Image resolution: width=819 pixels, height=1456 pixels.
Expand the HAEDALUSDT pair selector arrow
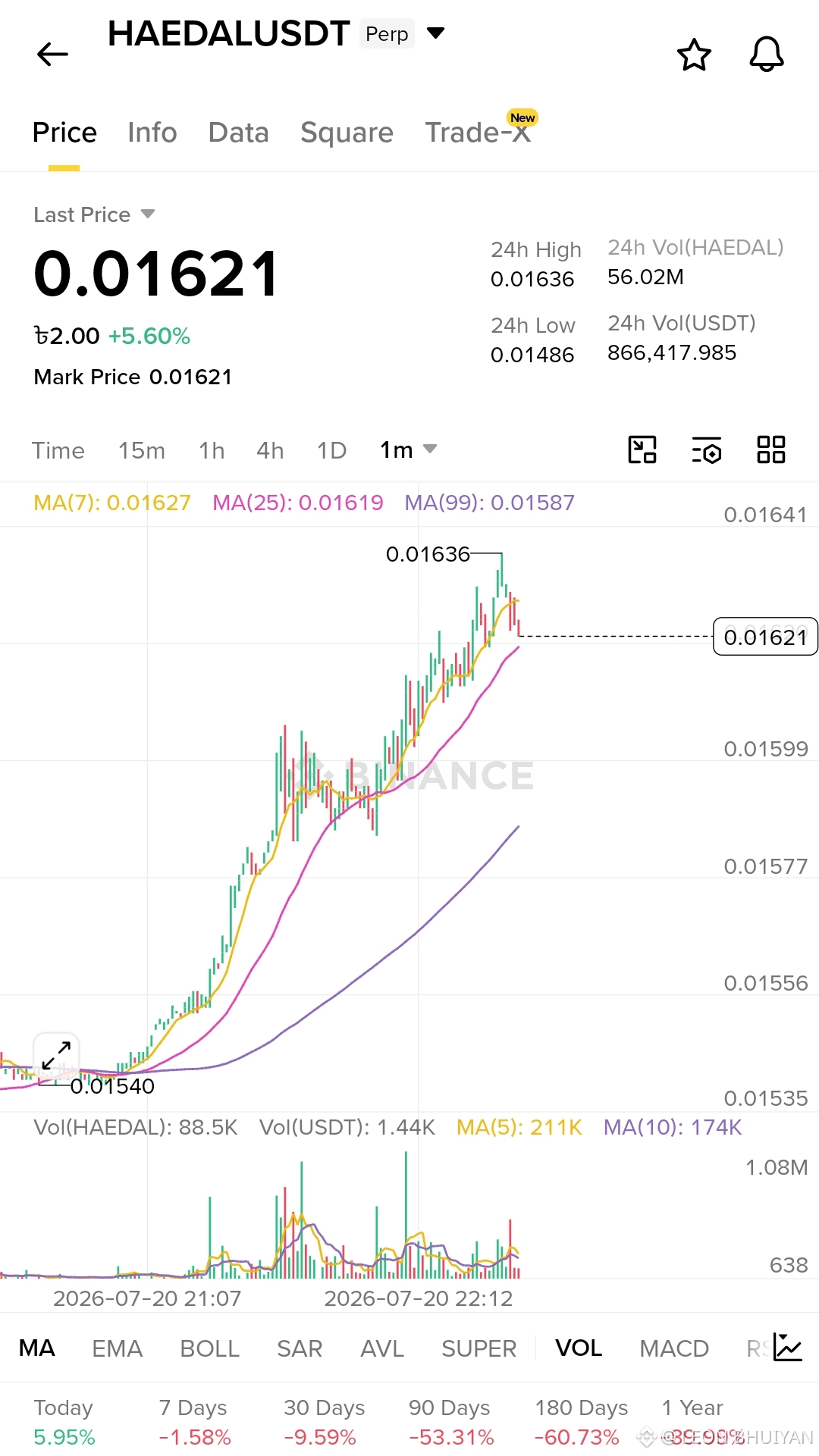click(x=435, y=33)
